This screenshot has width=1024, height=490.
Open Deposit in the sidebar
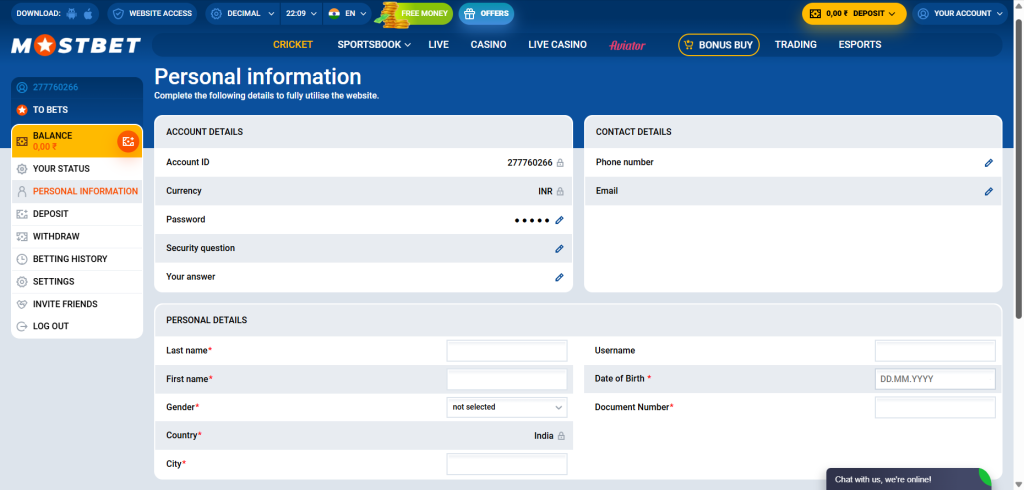tap(77, 214)
